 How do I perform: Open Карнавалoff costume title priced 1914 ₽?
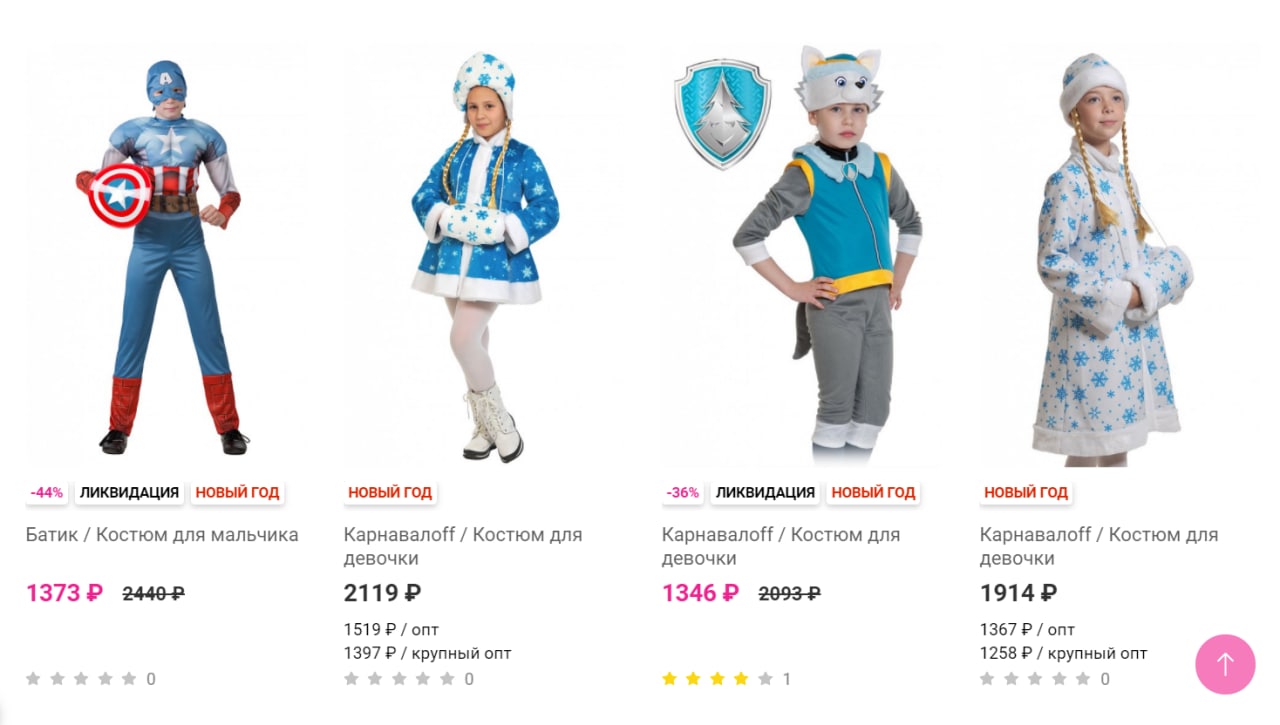[1099, 546]
